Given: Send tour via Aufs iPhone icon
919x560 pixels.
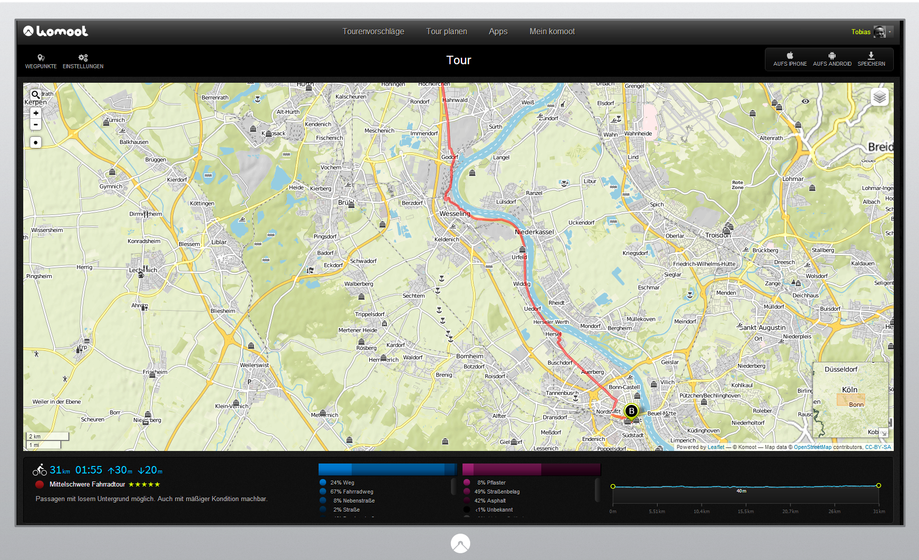Looking at the screenshot, I should [789, 59].
